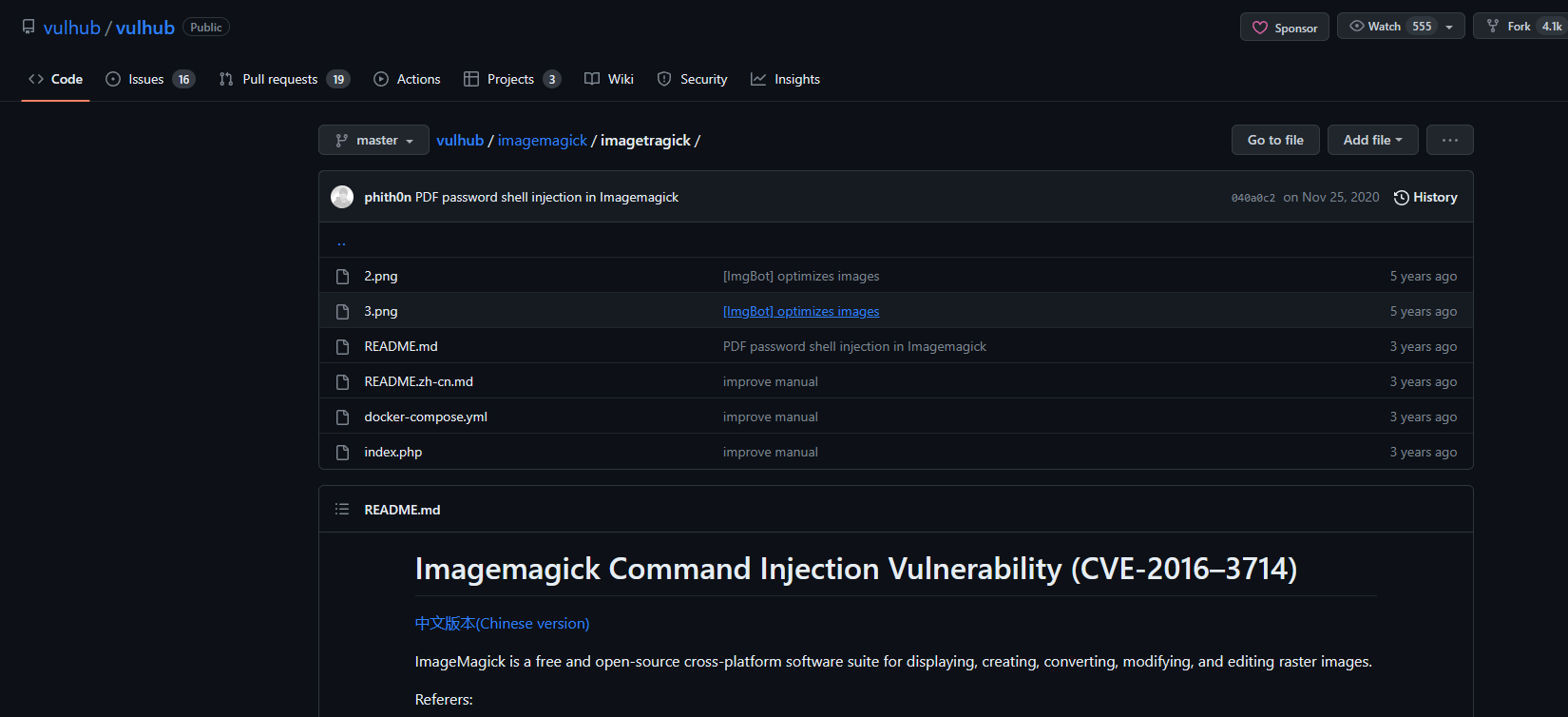
Task: Click the repository book icon beside vulhub
Action: [29, 27]
